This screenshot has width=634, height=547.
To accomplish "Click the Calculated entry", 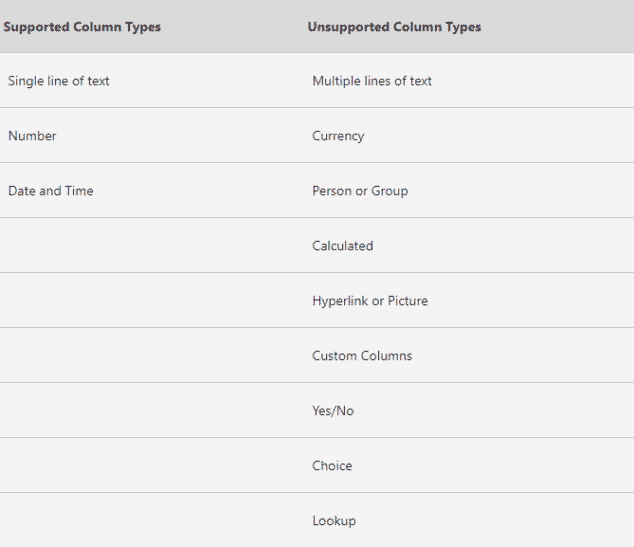I will click(x=342, y=246).
